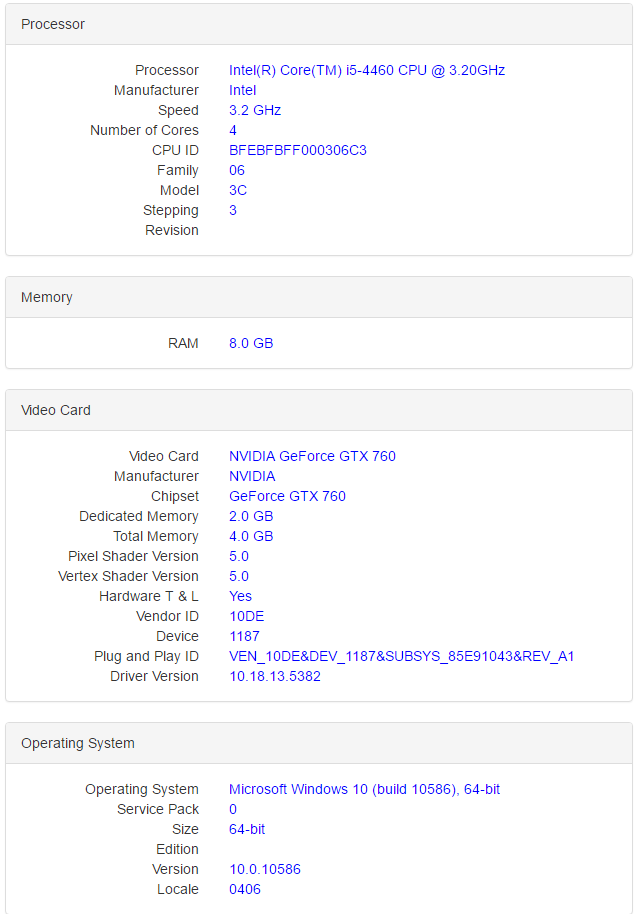644x914 pixels.
Task: Click the Intel manufacturer value
Action: (242, 90)
